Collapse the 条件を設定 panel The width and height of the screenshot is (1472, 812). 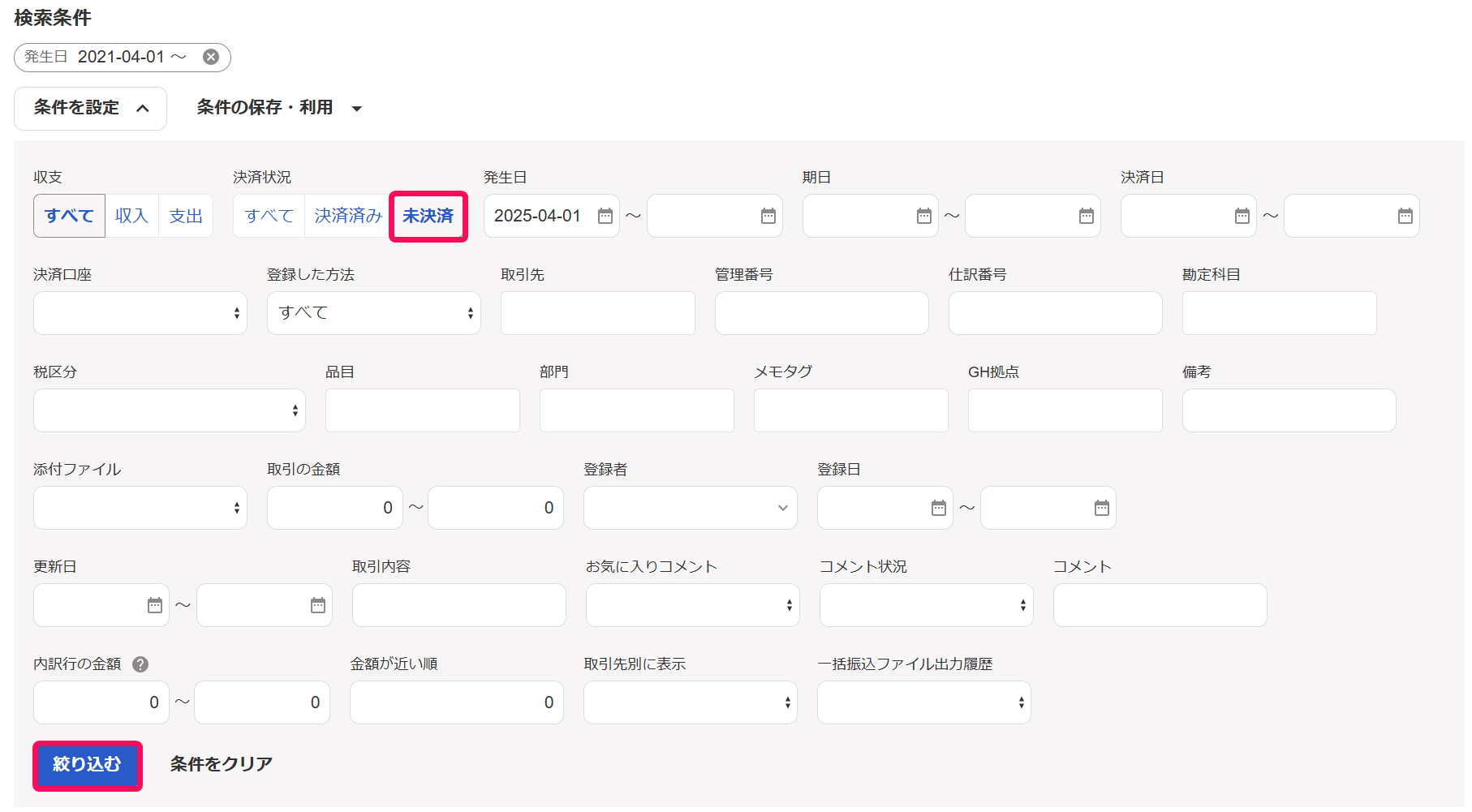(90, 108)
